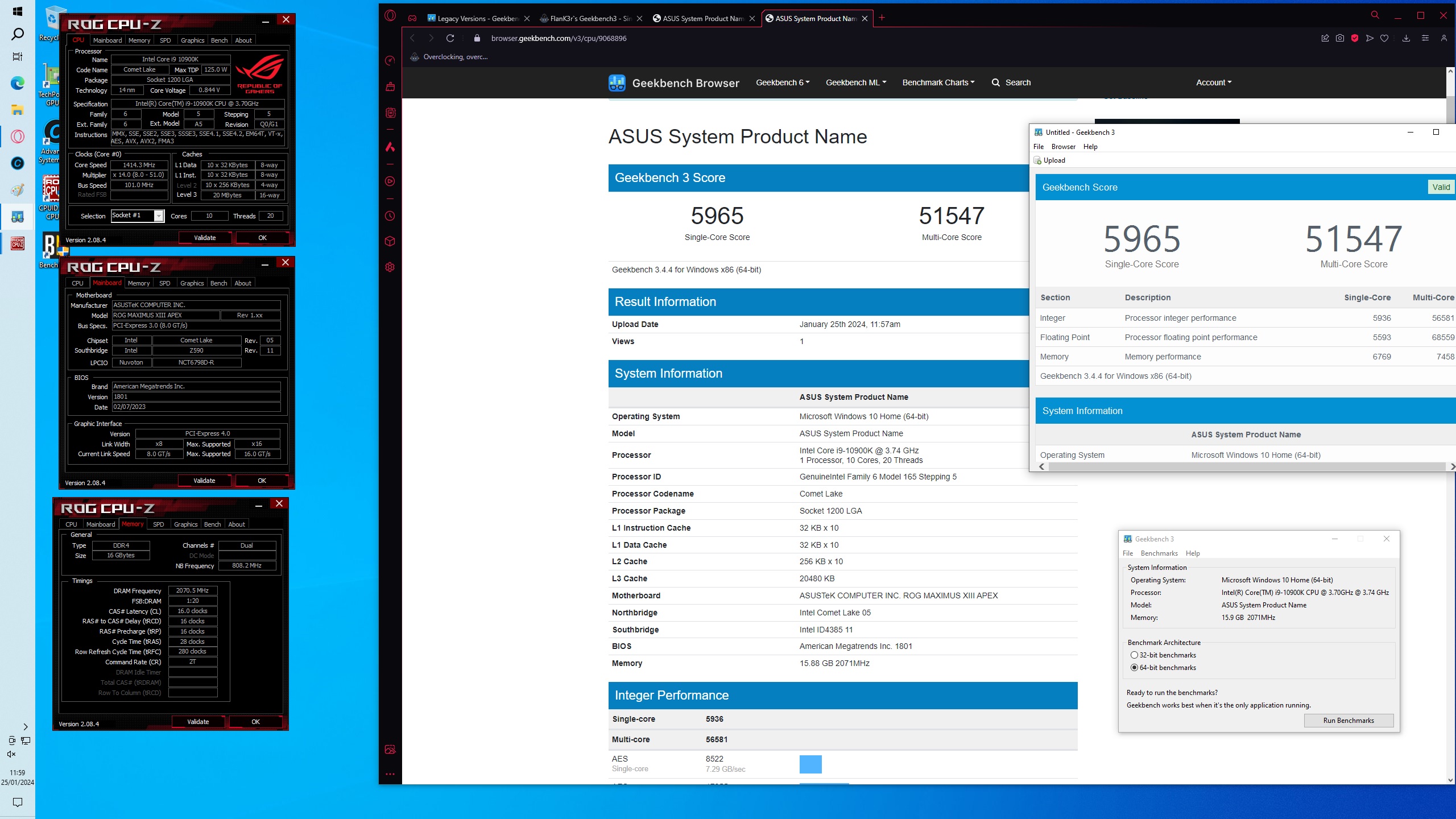
Task: Open ROG CPU-Z taskbar icon
Action: click(x=17, y=244)
